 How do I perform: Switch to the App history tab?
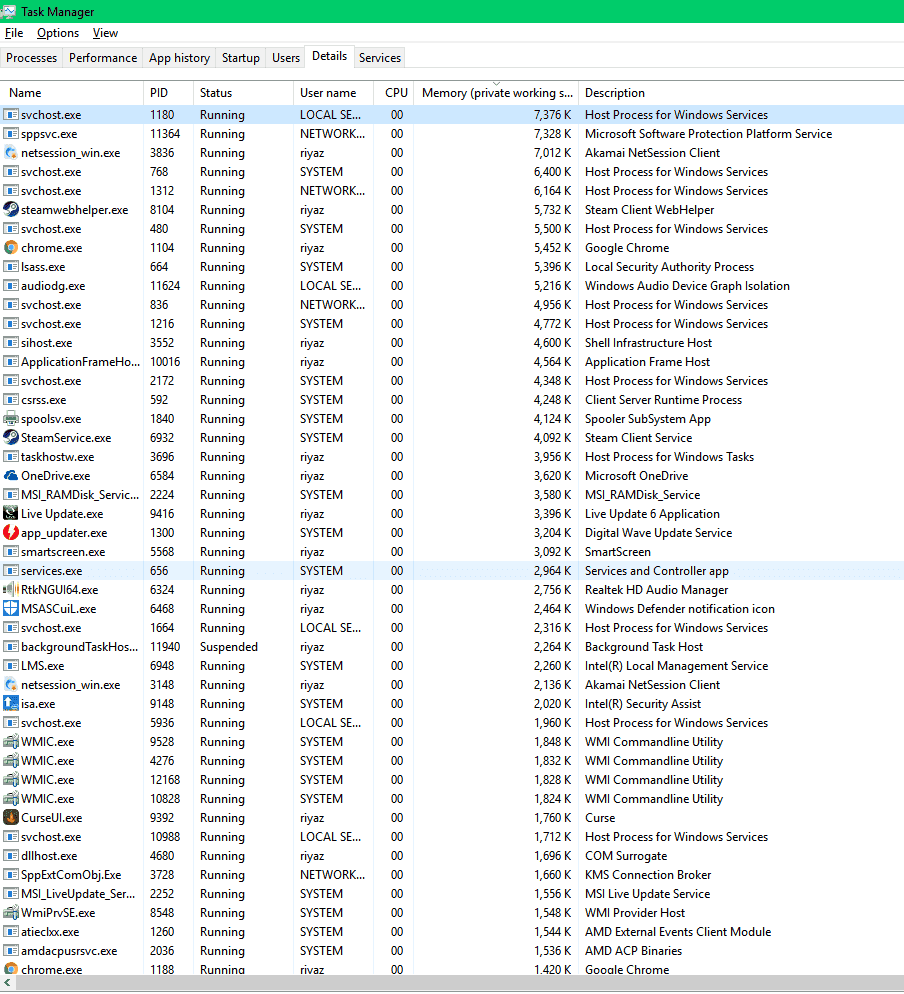179,58
